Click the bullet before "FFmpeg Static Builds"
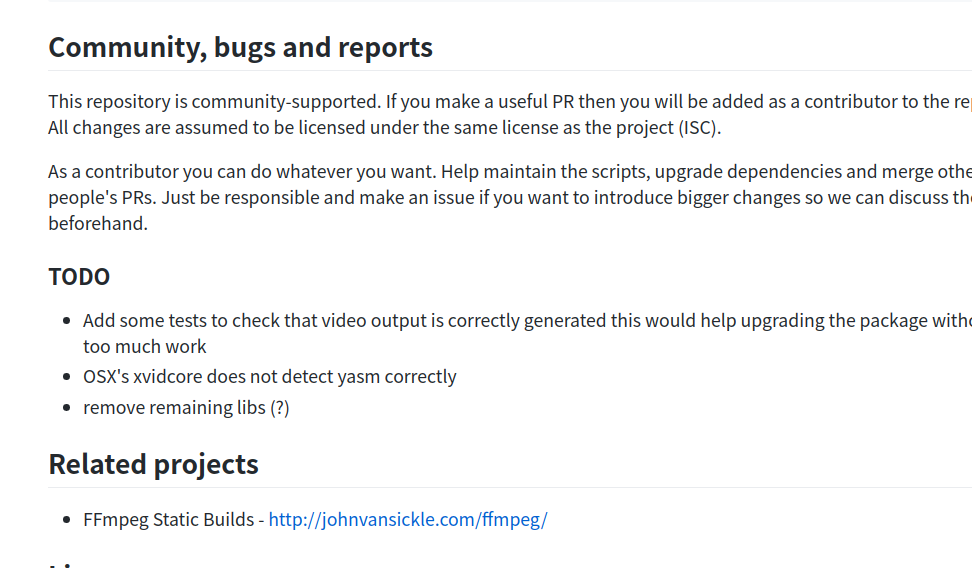 click(66, 520)
